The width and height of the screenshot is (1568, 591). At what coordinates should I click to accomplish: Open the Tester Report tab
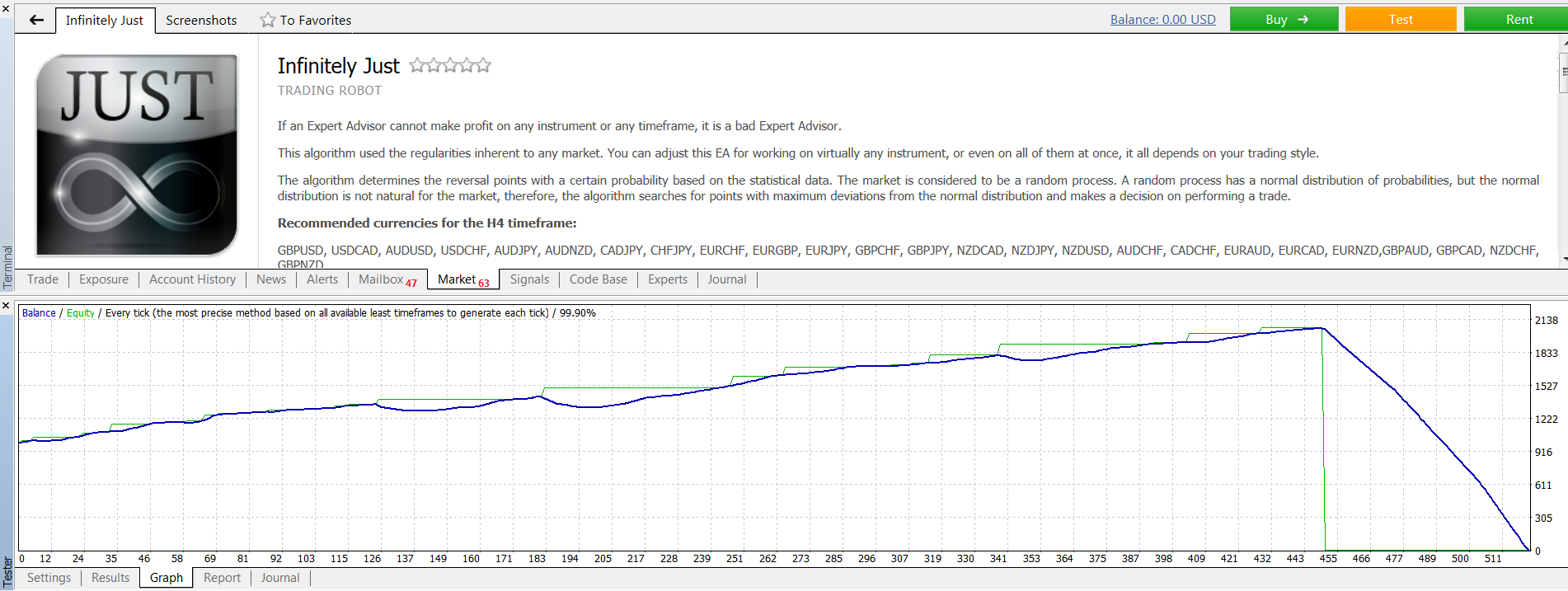(223, 578)
